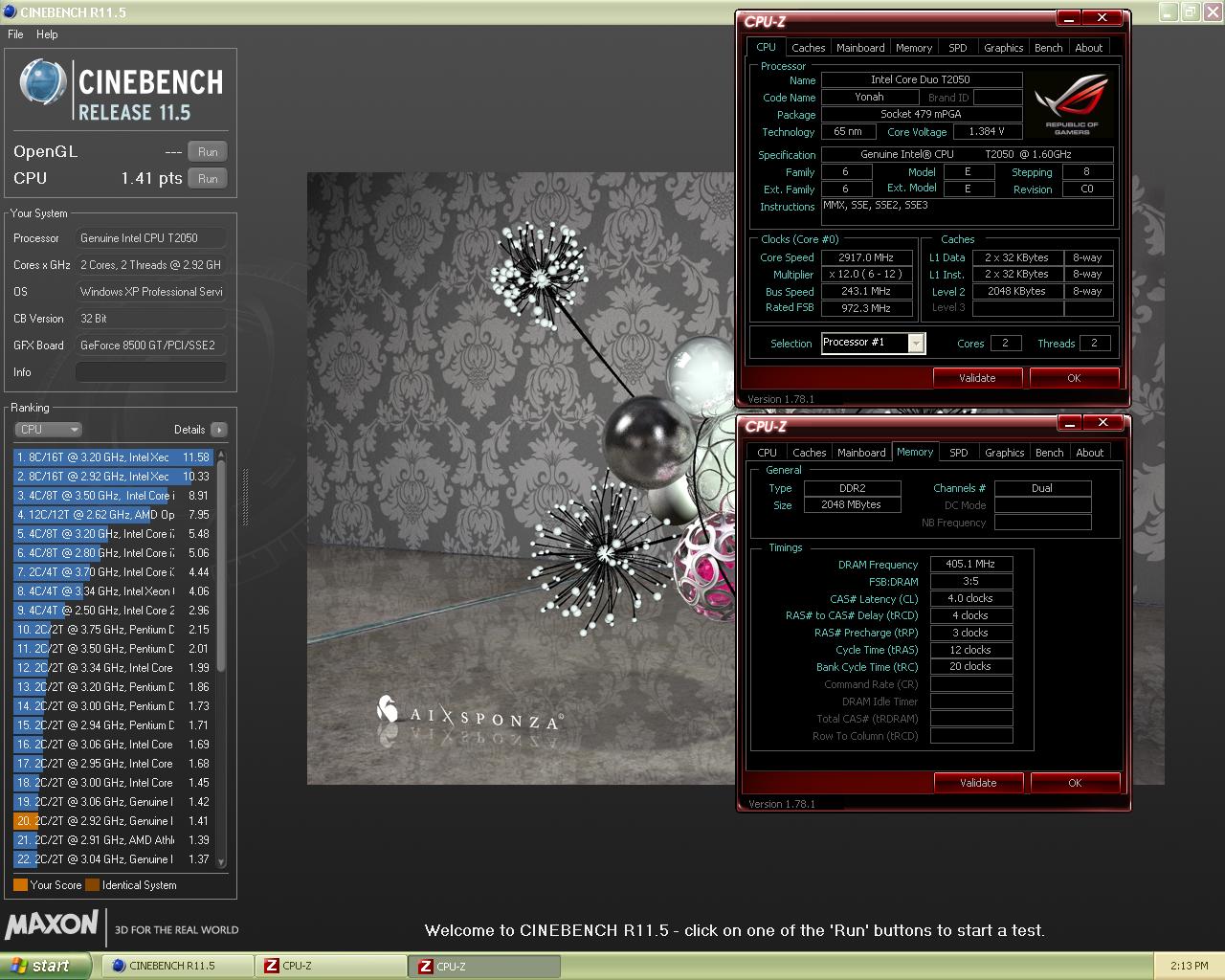The image size is (1225, 980).
Task: Click the FSB:DRAM 3:5 value
Action: pyautogui.click(x=970, y=582)
